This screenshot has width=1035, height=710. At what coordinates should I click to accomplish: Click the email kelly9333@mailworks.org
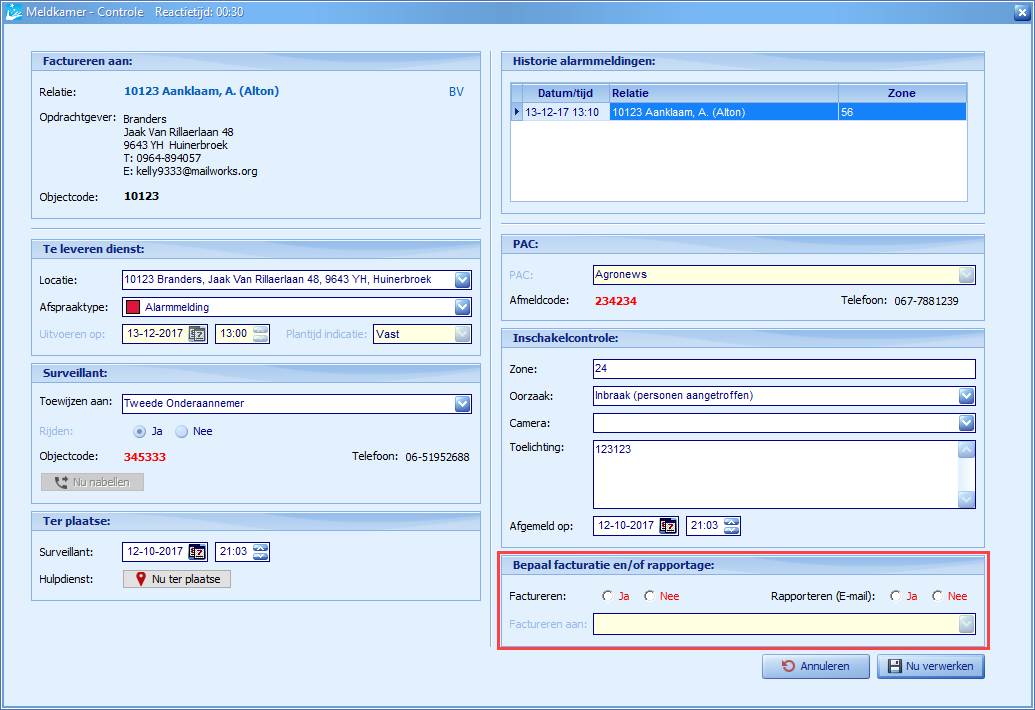(197, 172)
